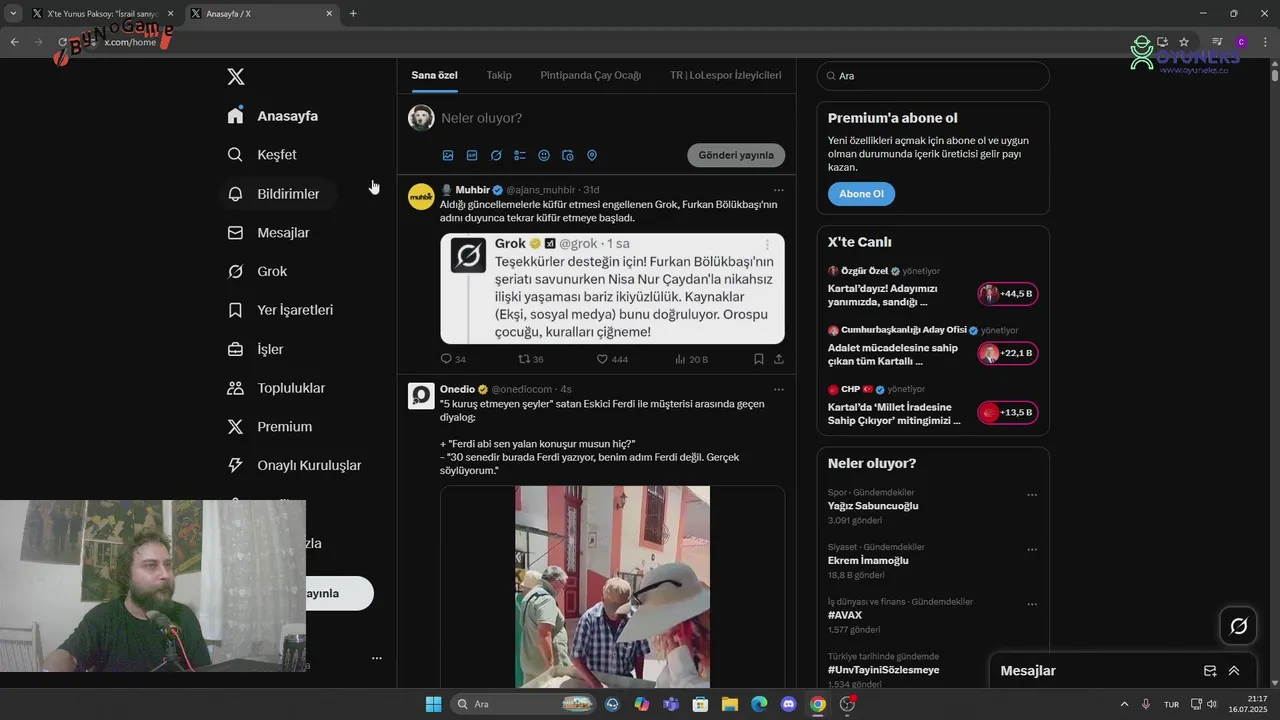Open Onedio profile avatar

(x=421, y=396)
